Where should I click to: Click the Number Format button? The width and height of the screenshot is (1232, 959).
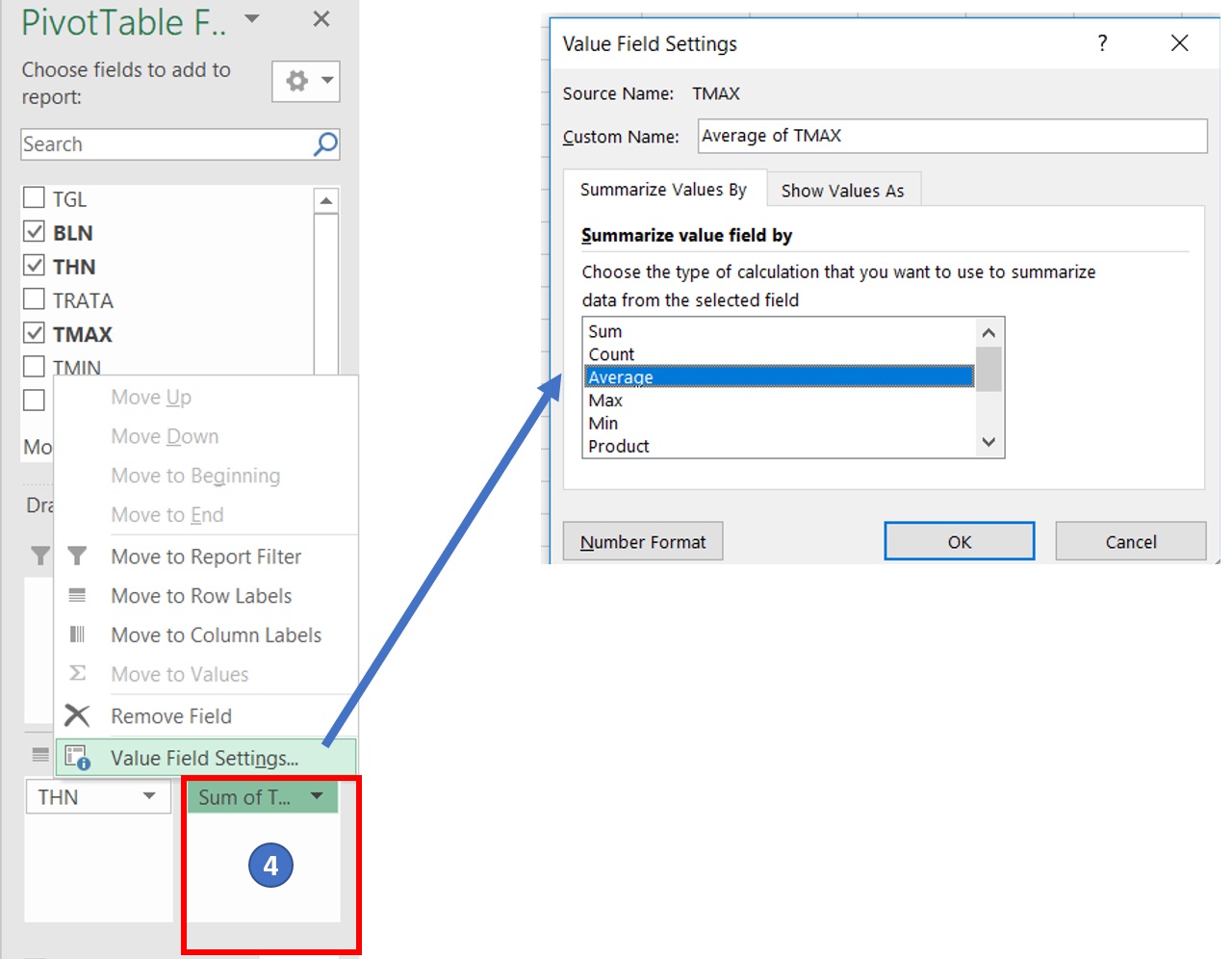click(x=643, y=542)
